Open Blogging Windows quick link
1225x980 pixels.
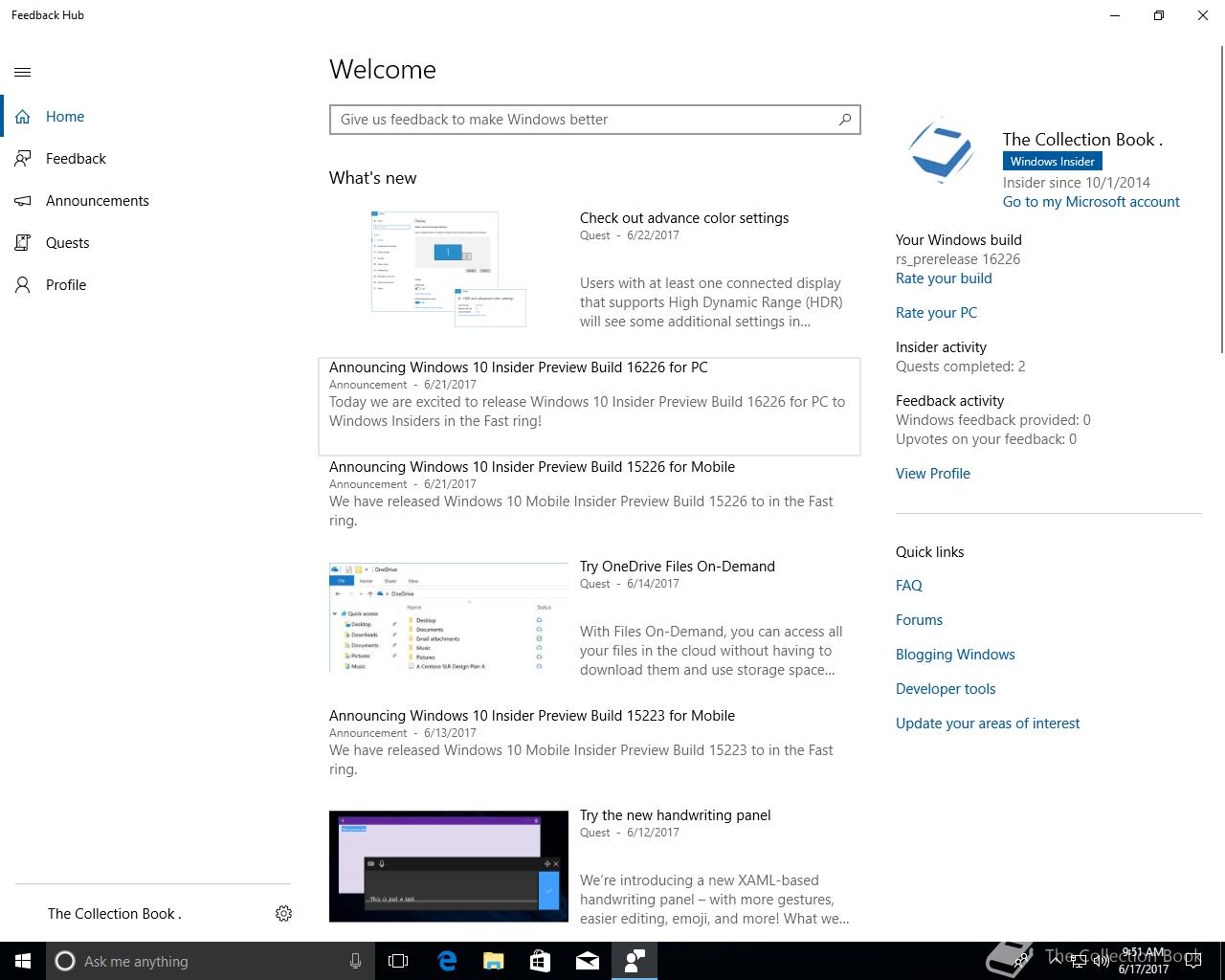[x=955, y=655]
